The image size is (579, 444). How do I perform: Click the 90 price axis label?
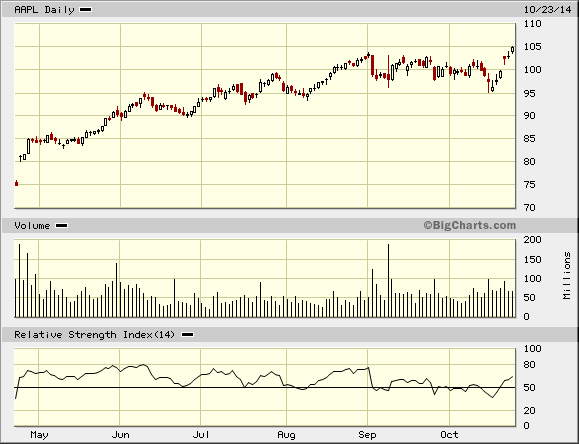tap(530, 116)
